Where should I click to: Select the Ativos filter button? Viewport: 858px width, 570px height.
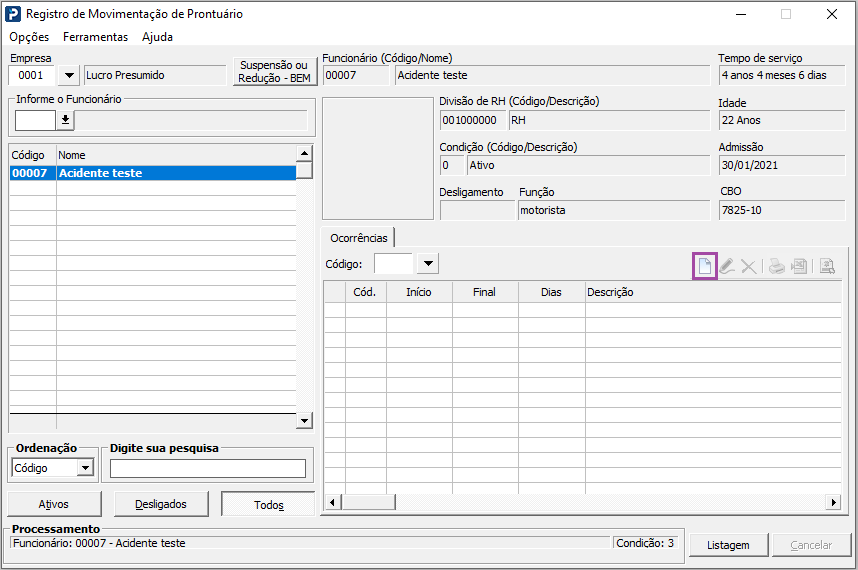click(54, 504)
